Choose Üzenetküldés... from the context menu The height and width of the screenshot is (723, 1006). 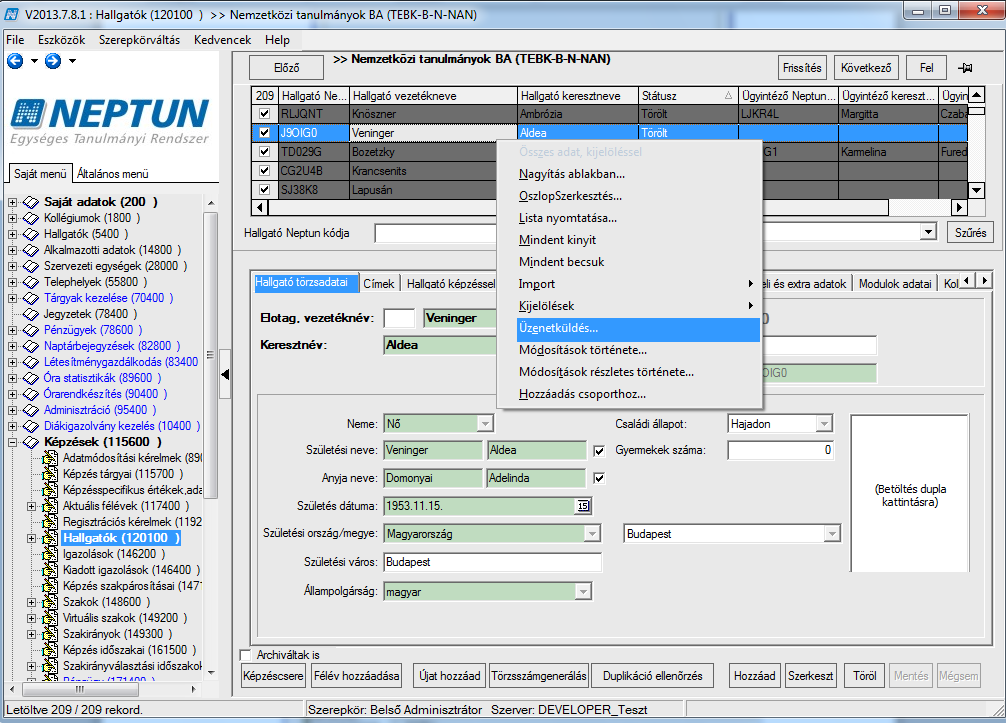click(638, 328)
